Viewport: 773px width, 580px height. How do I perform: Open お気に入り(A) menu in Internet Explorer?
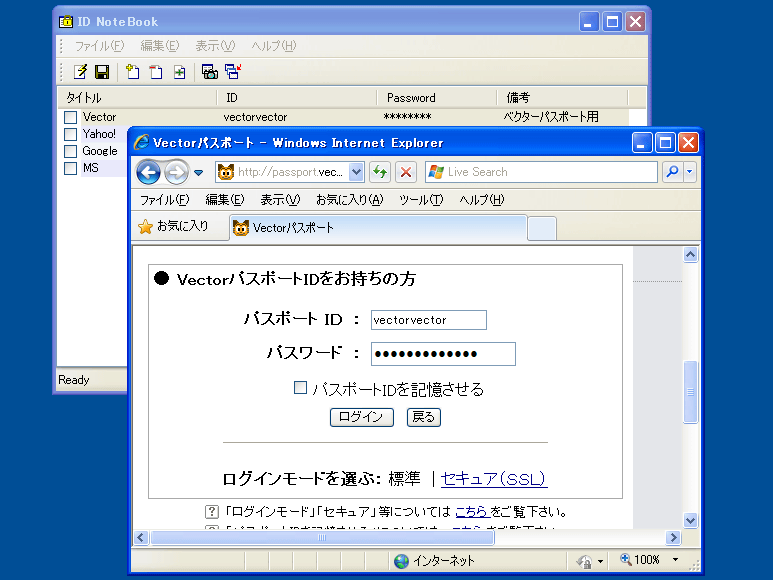pos(350,200)
